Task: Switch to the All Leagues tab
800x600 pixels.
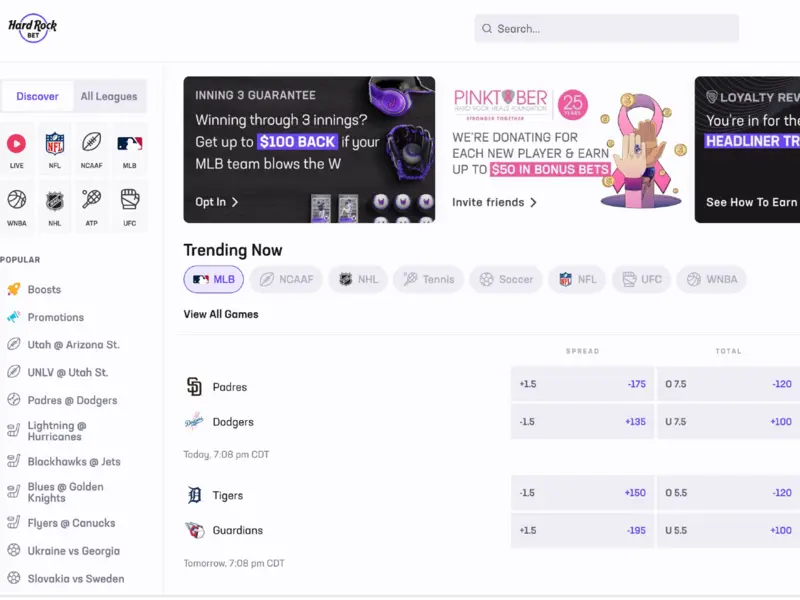Action: point(109,96)
